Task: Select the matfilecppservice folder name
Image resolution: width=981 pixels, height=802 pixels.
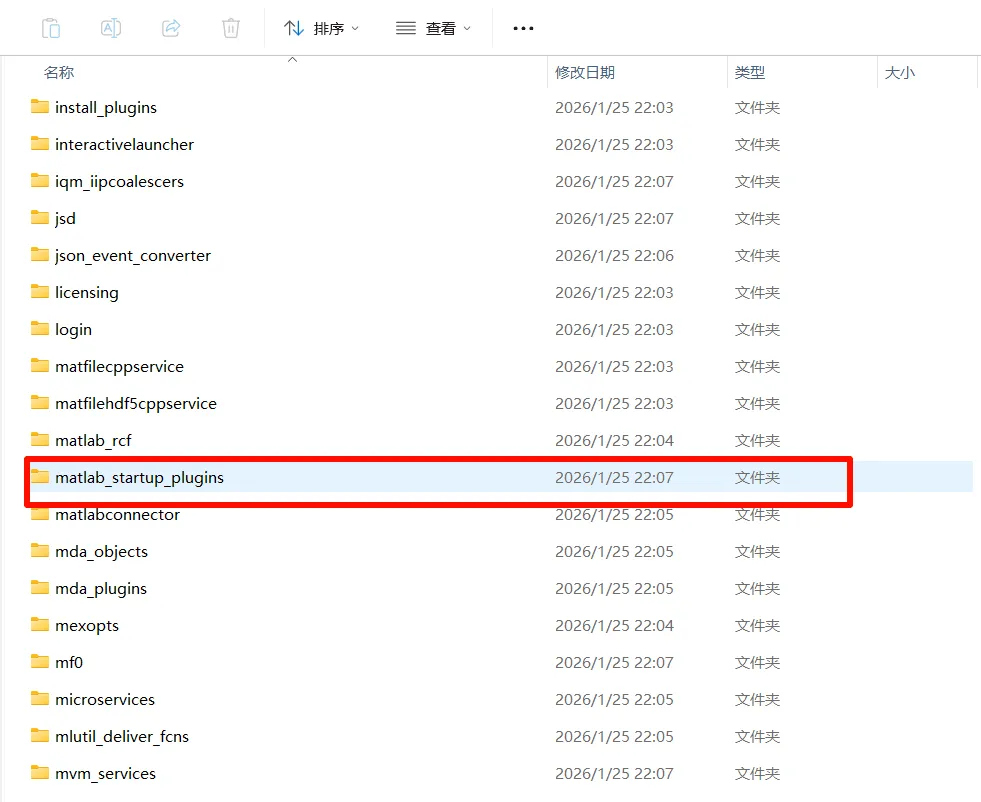Action: [119, 367]
